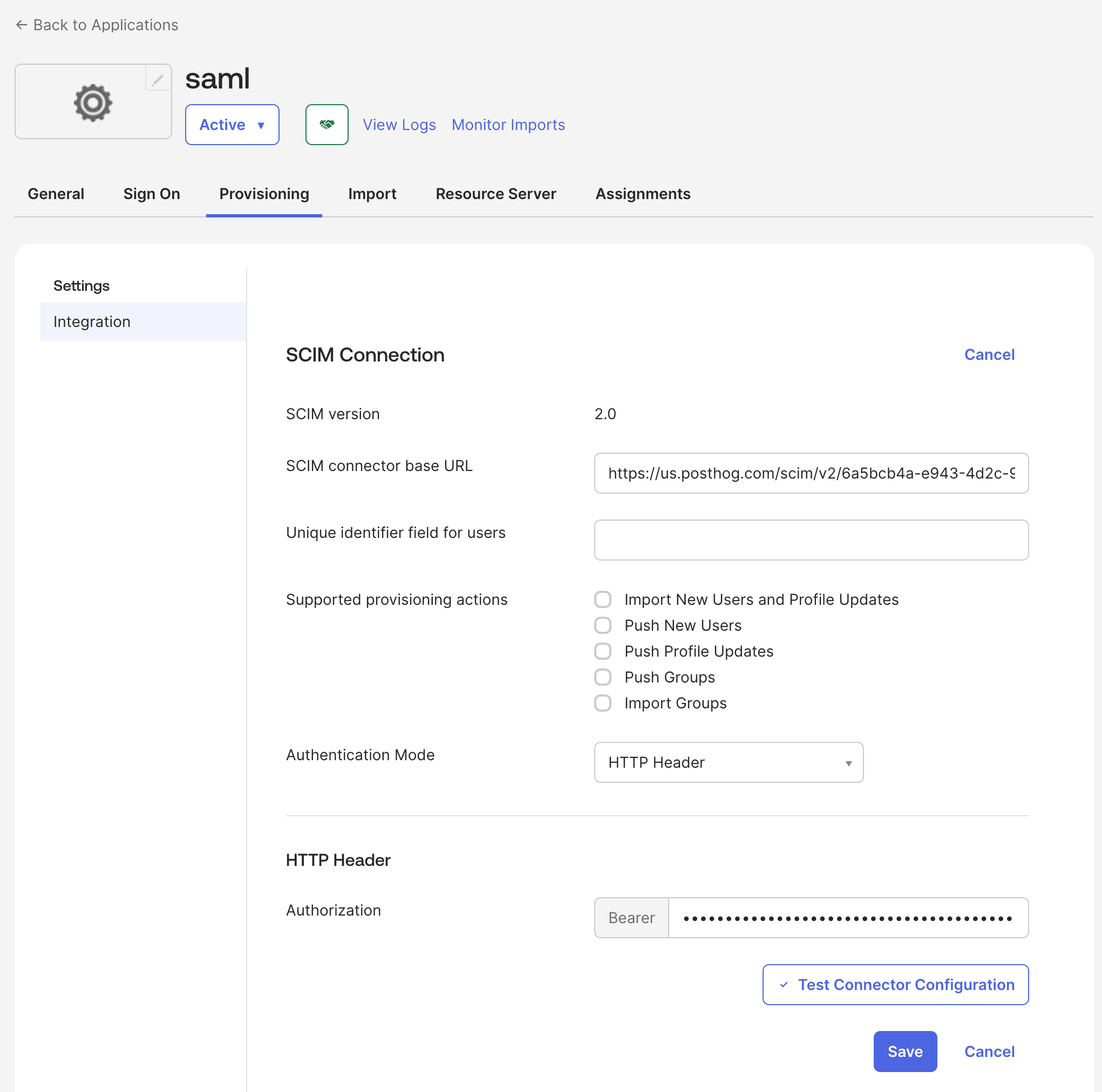This screenshot has height=1092, width=1102.
Task: Open Monitor Imports link
Action: [508, 124]
